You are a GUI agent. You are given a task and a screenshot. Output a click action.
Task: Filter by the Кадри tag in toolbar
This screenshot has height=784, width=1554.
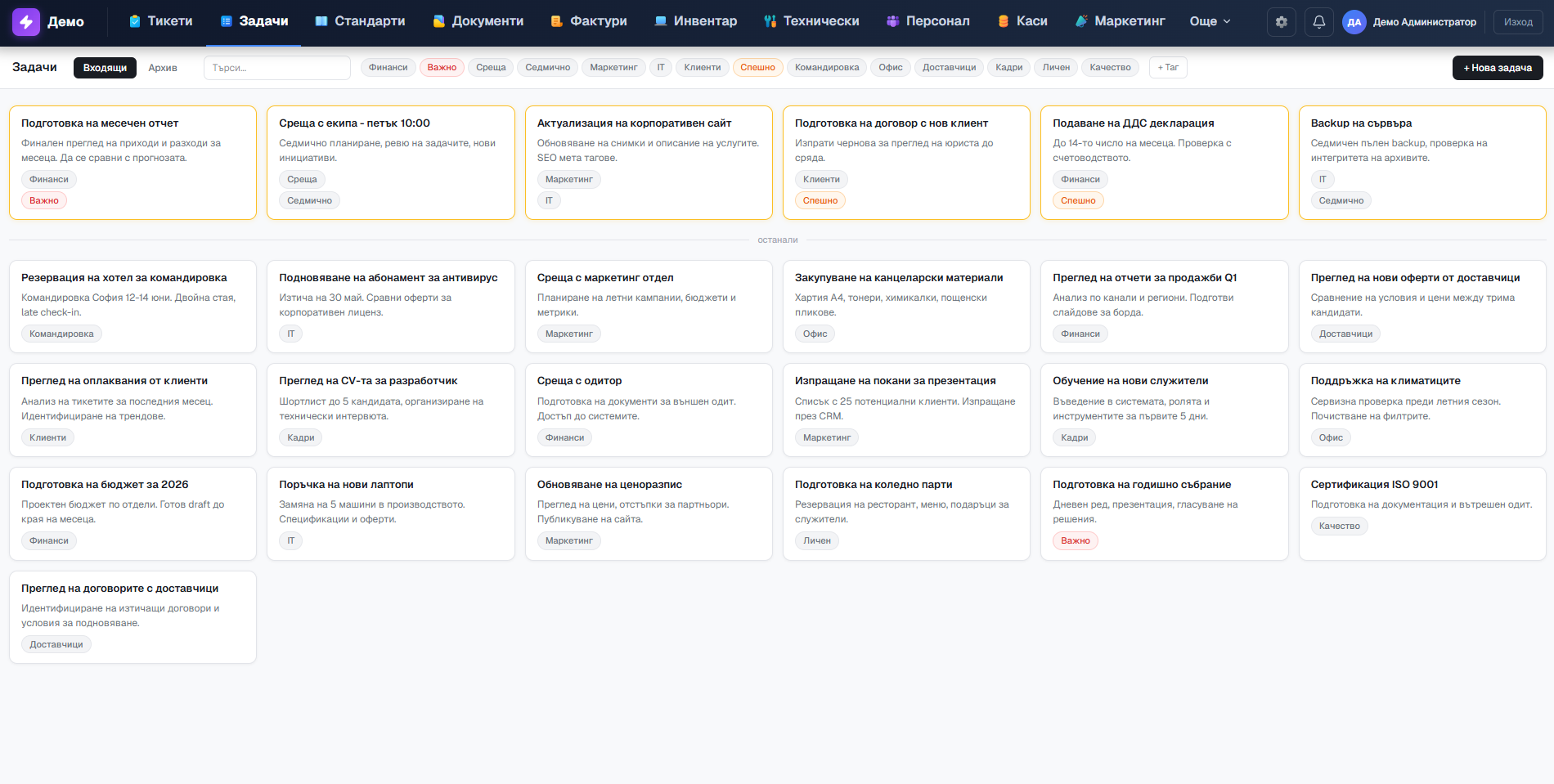tap(1009, 67)
